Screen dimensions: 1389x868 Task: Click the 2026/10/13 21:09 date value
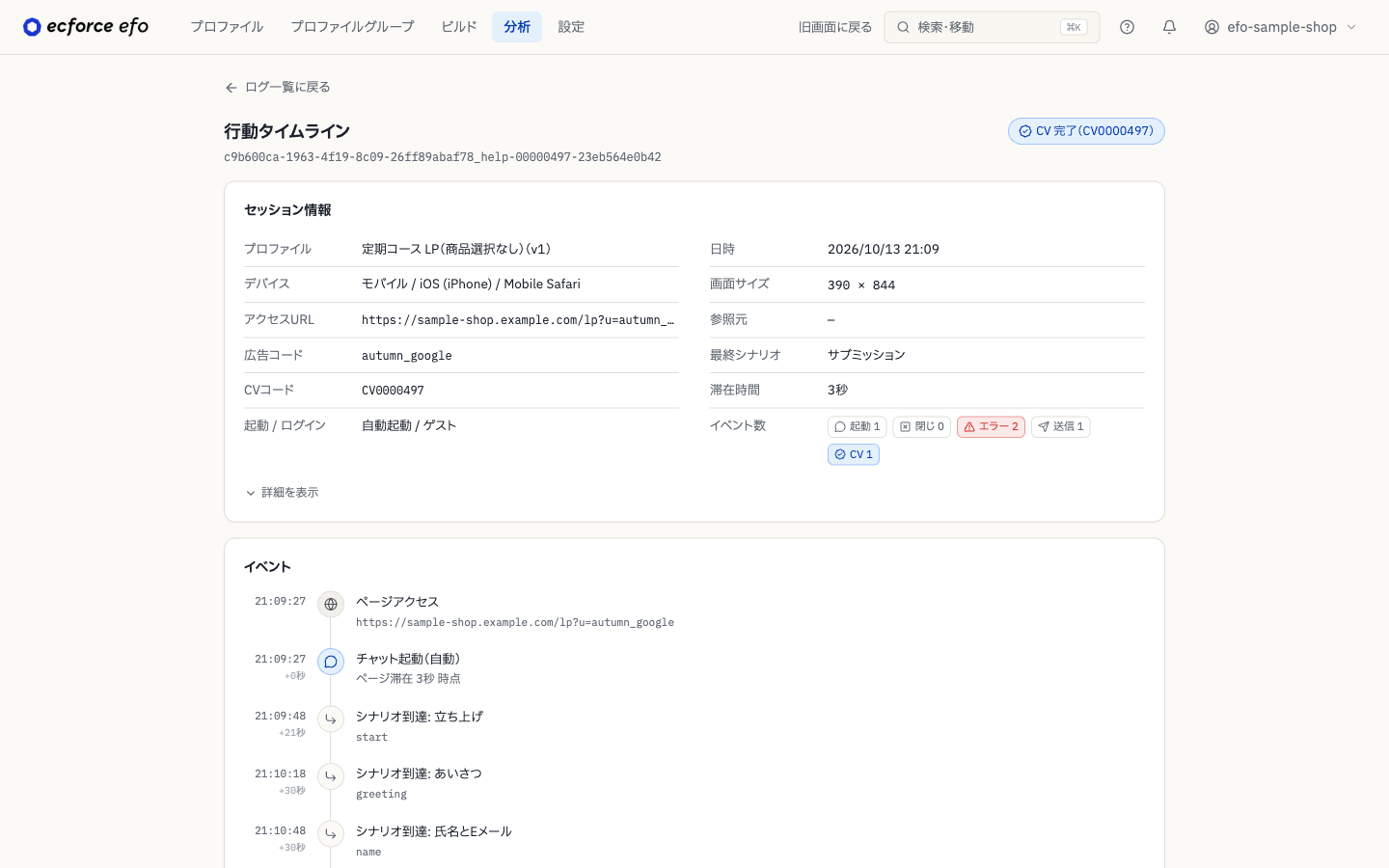(884, 249)
